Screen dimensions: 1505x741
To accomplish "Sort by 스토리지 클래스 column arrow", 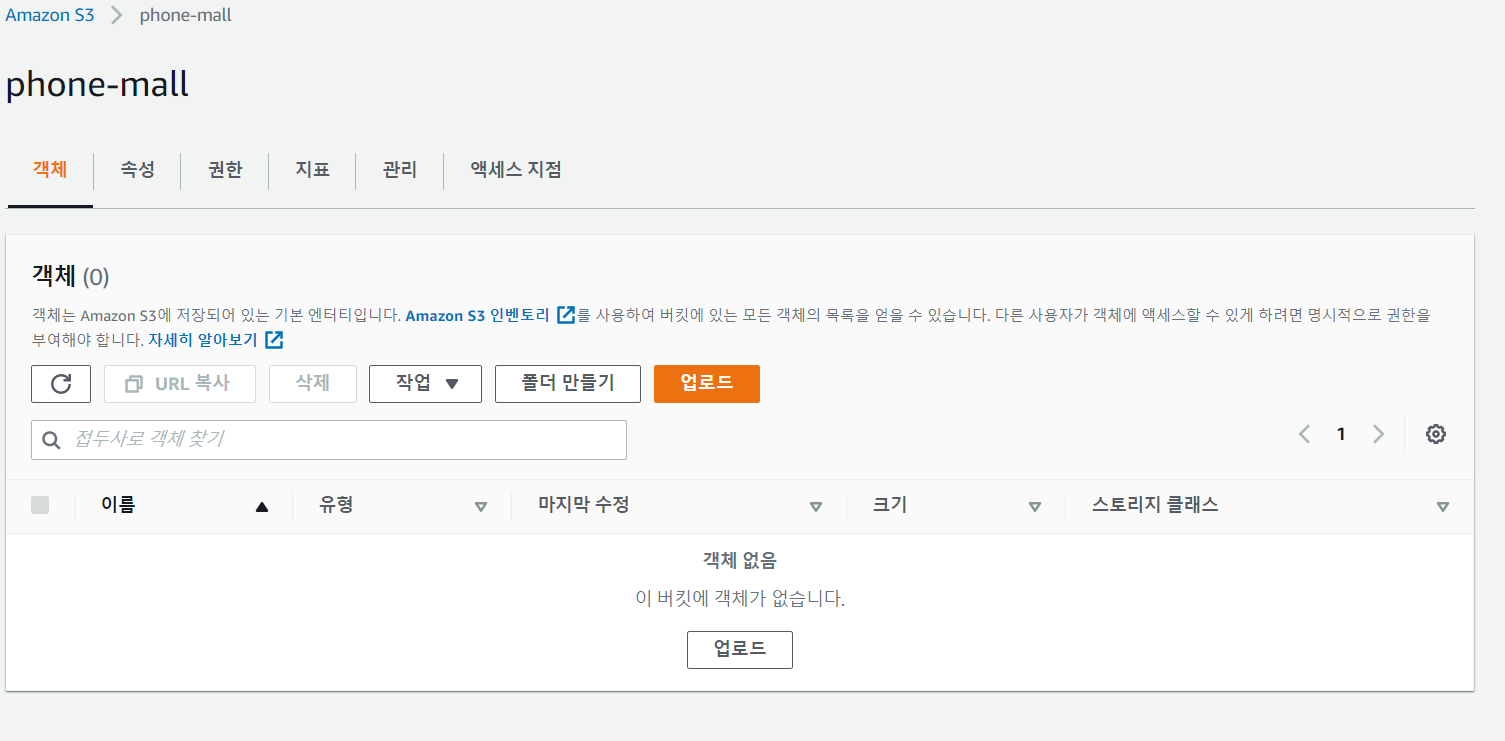I will point(1442,507).
